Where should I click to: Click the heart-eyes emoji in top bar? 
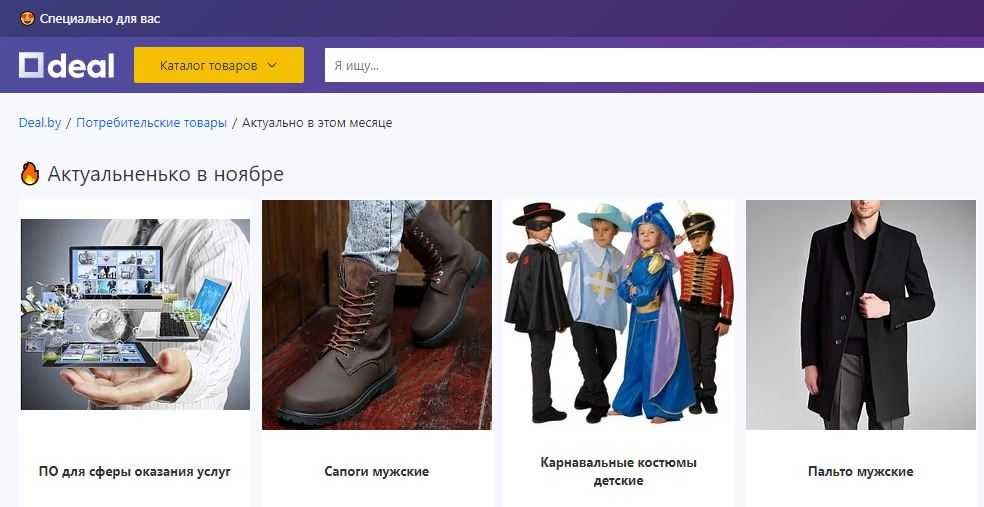[27, 18]
